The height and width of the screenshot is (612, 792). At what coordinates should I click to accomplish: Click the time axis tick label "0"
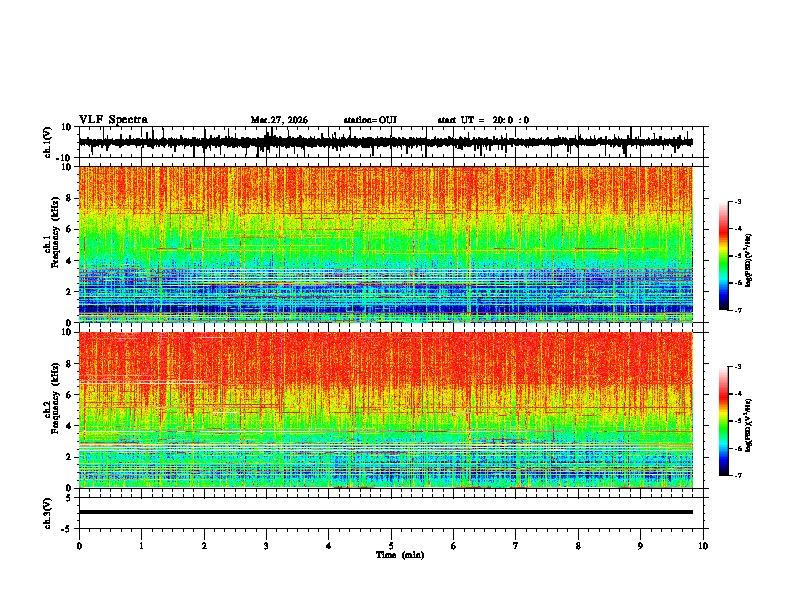pos(79,546)
